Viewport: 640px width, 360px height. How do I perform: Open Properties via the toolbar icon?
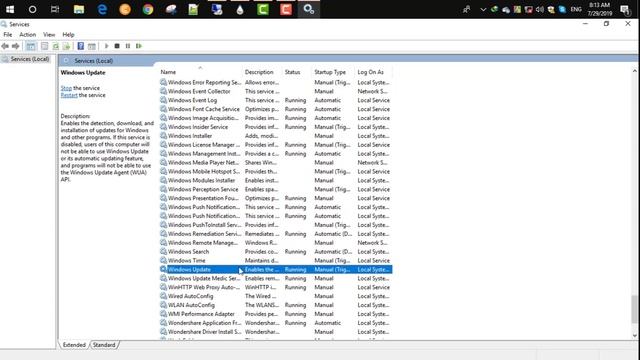(x=44, y=46)
